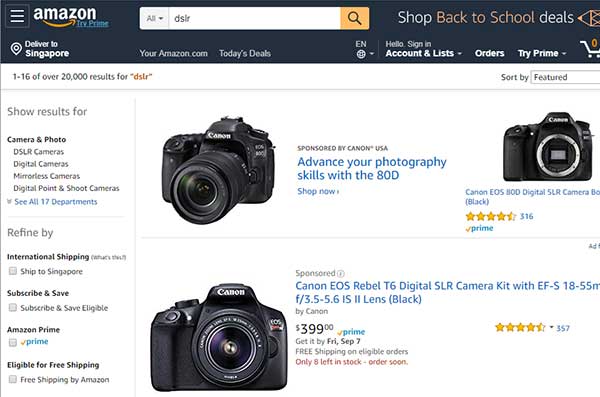Click the globe language icon
The width and height of the screenshot is (600, 397).
(361, 54)
